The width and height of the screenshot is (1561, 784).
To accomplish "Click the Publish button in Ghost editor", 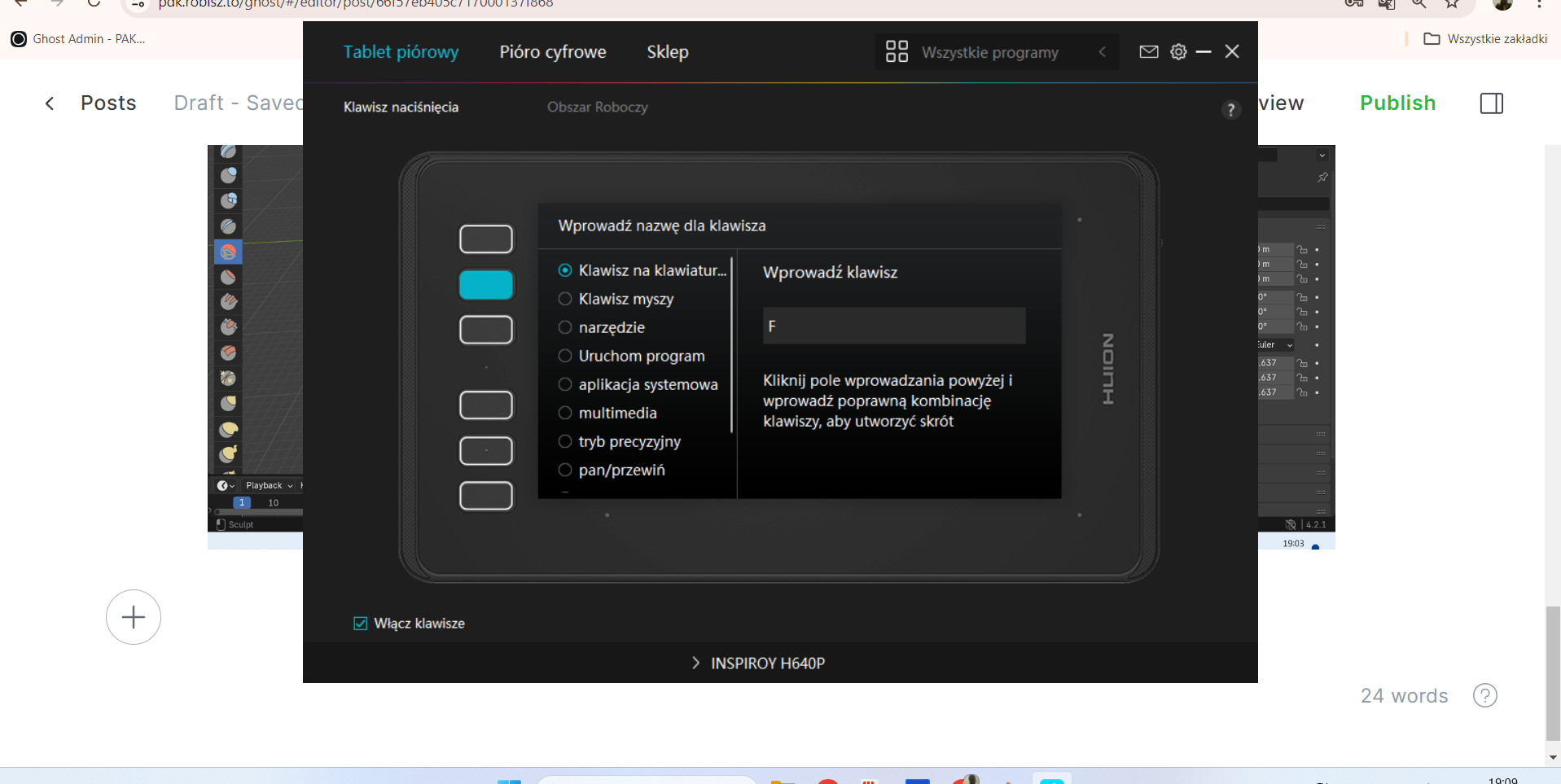I will pos(1397,103).
